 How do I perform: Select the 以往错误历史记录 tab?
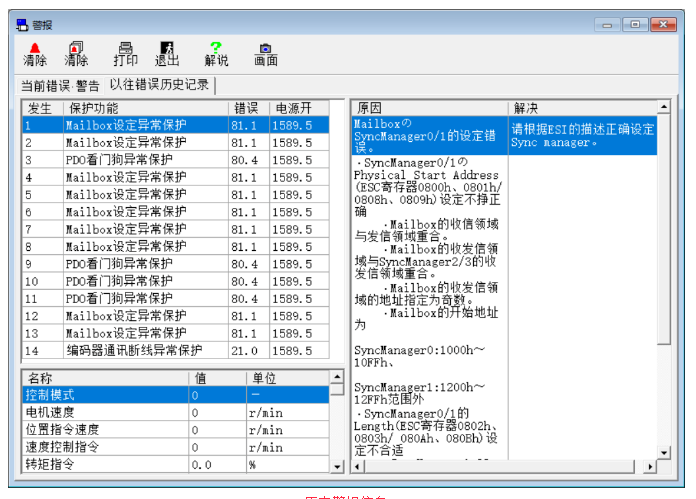point(159,84)
